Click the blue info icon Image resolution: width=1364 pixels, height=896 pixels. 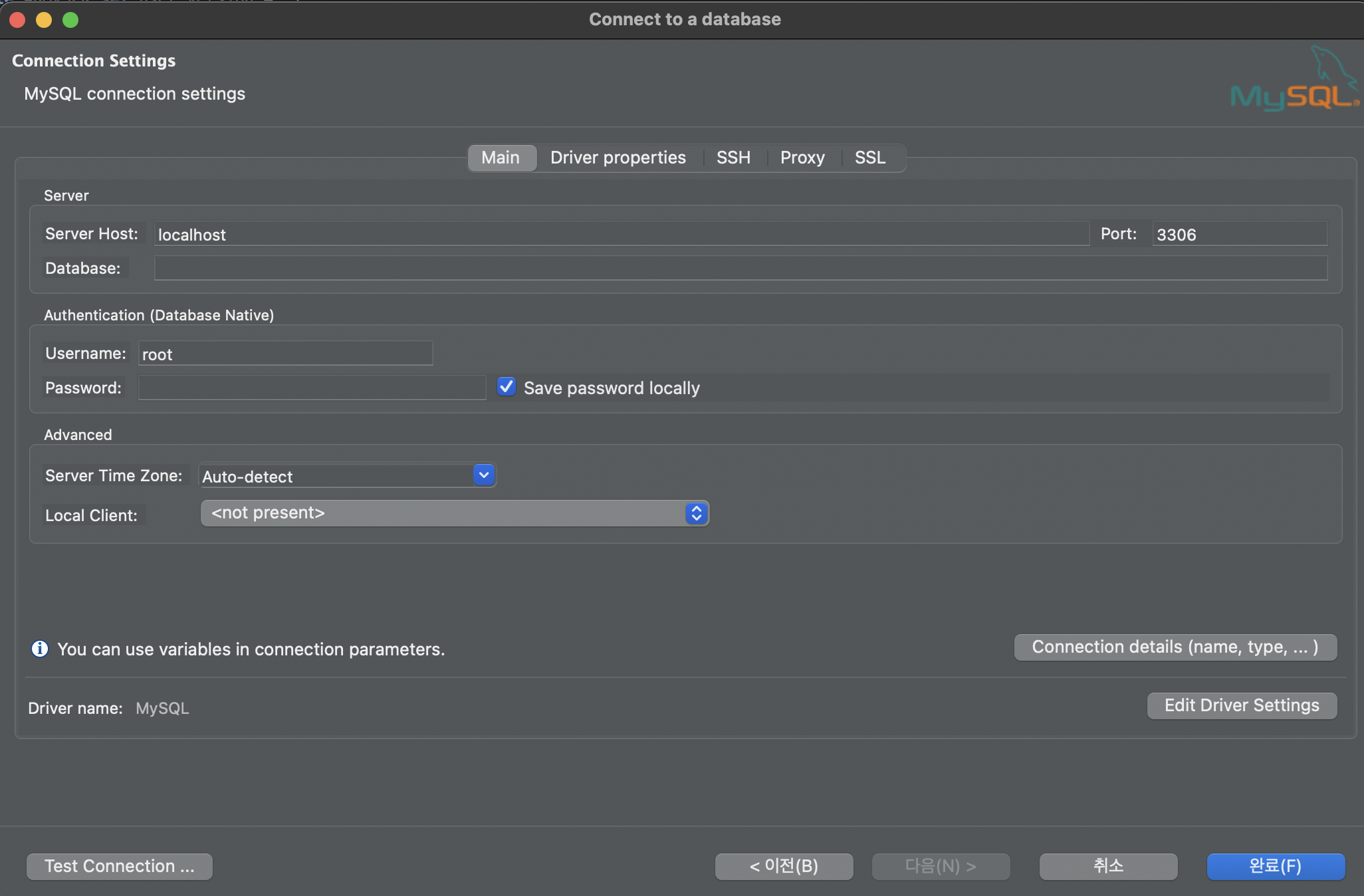tap(40, 649)
